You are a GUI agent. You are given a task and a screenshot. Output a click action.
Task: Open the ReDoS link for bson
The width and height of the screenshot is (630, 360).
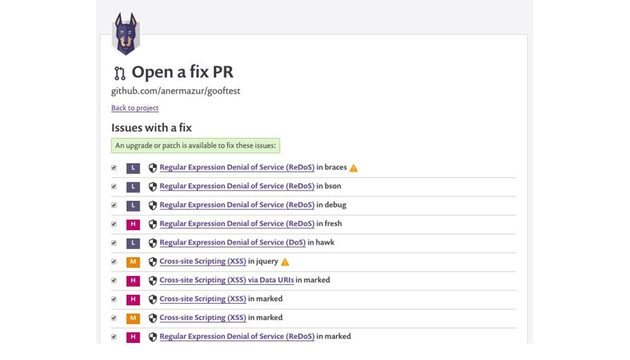237,186
